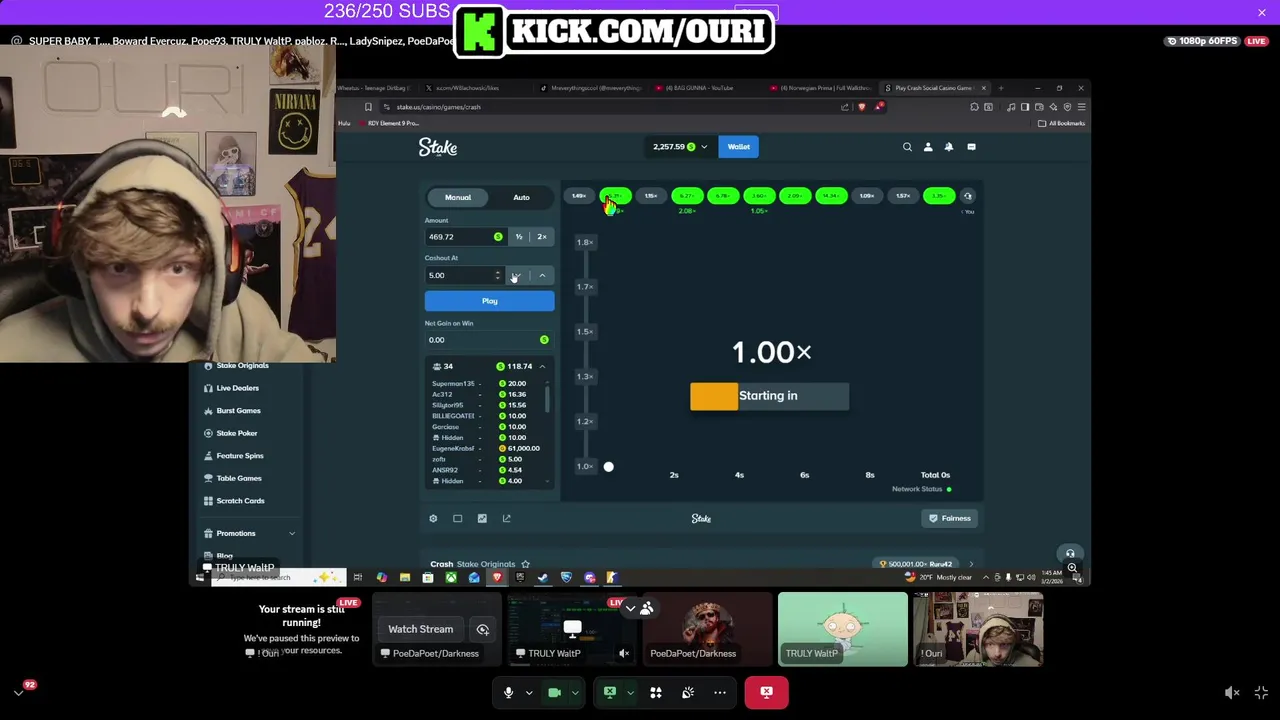Open Live Dealers in the sidebar
Image resolution: width=1280 pixels, height=720 pixels.
238,388
